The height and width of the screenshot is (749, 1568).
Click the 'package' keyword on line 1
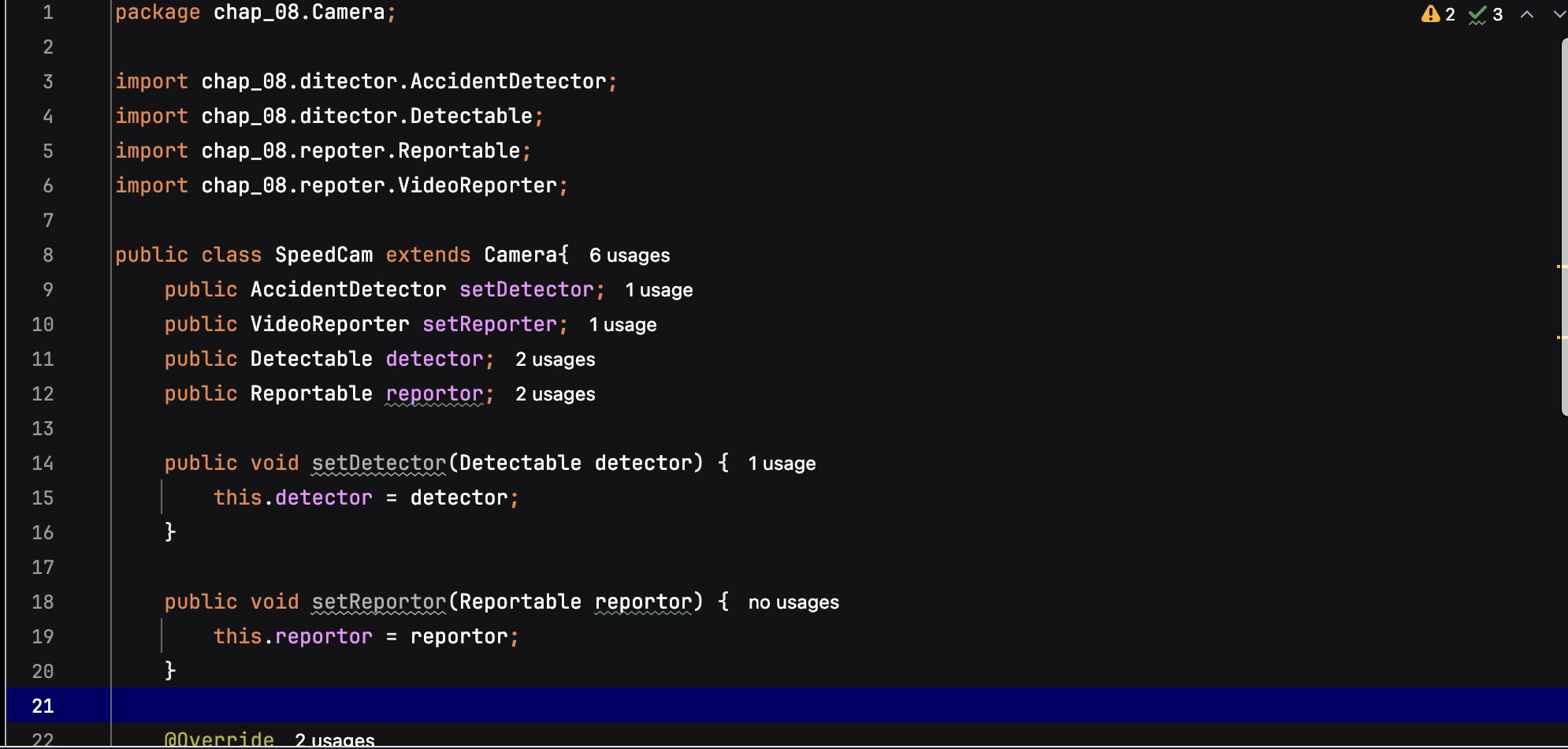pyautogui.click(x=158, y=13)
